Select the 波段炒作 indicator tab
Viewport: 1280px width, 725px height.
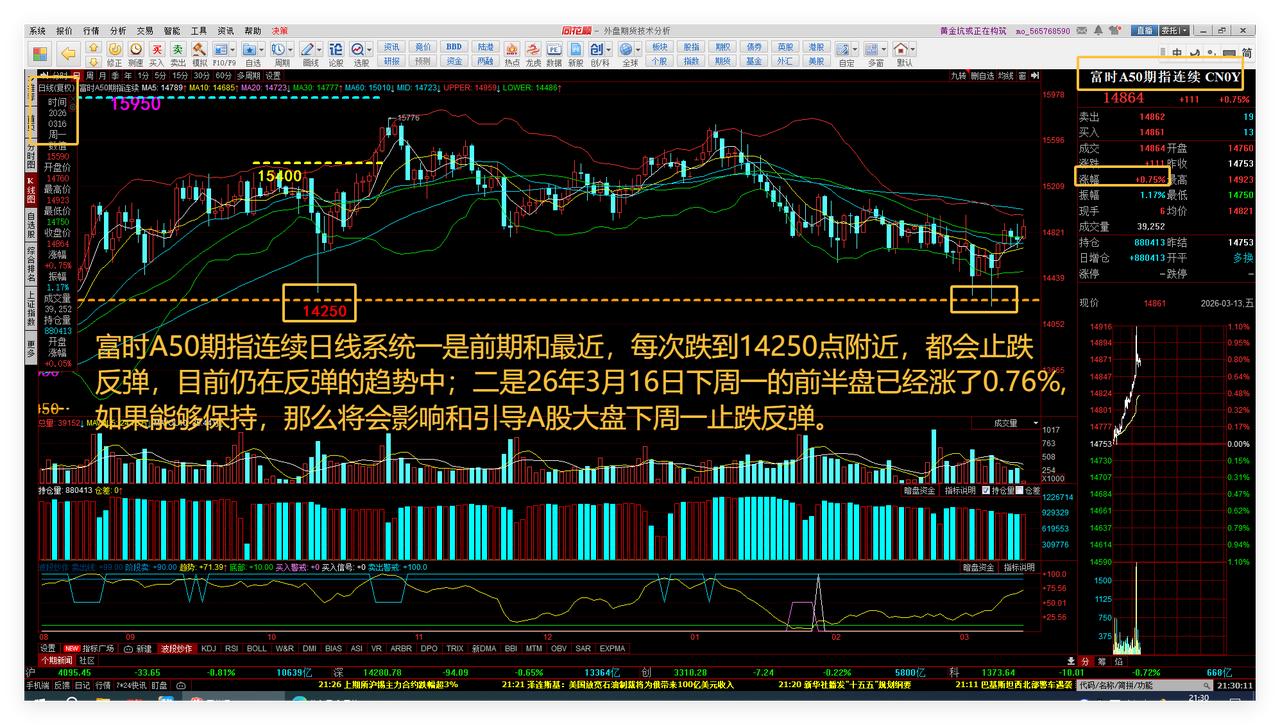tap(175, 648)
